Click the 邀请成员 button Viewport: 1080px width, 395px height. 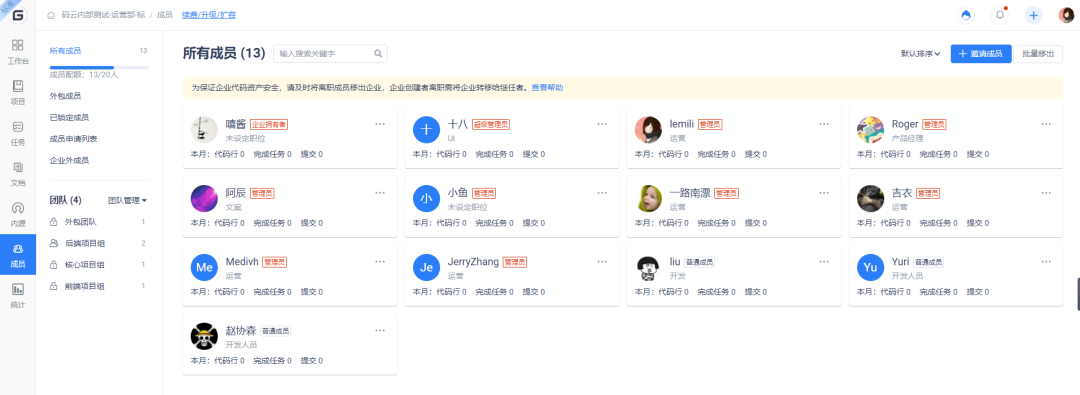point(981,54)
